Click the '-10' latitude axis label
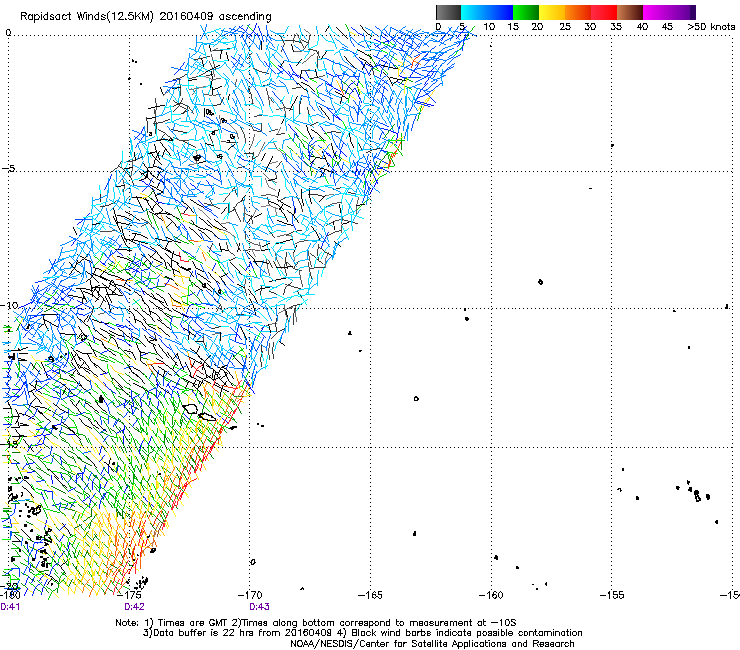The height and width of the screenshot is (650, 740). pos(9,305)
